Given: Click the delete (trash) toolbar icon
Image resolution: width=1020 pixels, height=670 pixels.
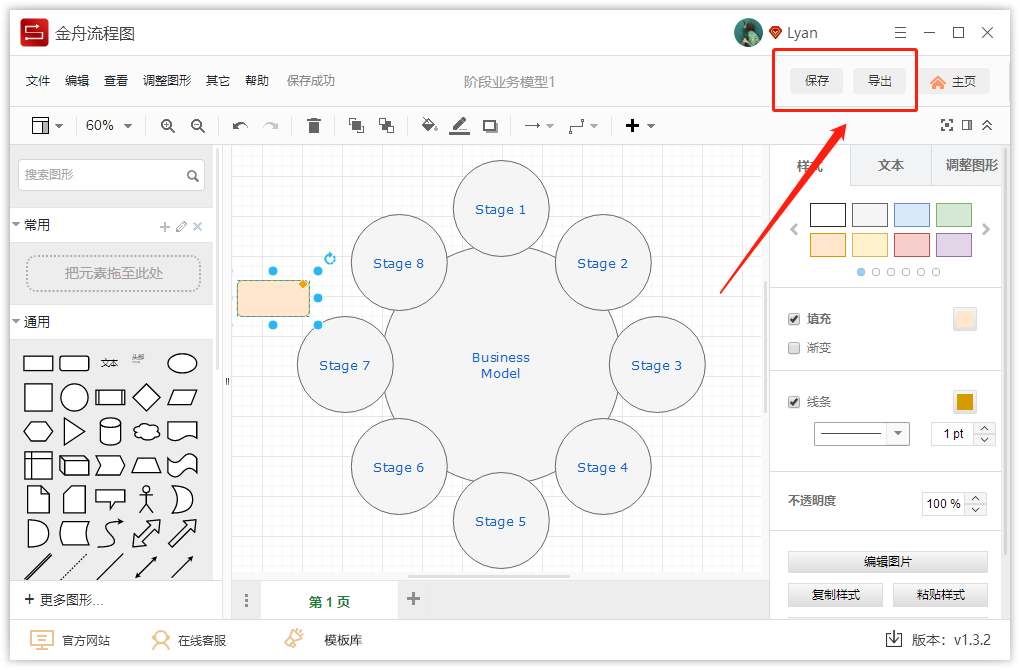Looking at the screenshot, I should 314,125.
